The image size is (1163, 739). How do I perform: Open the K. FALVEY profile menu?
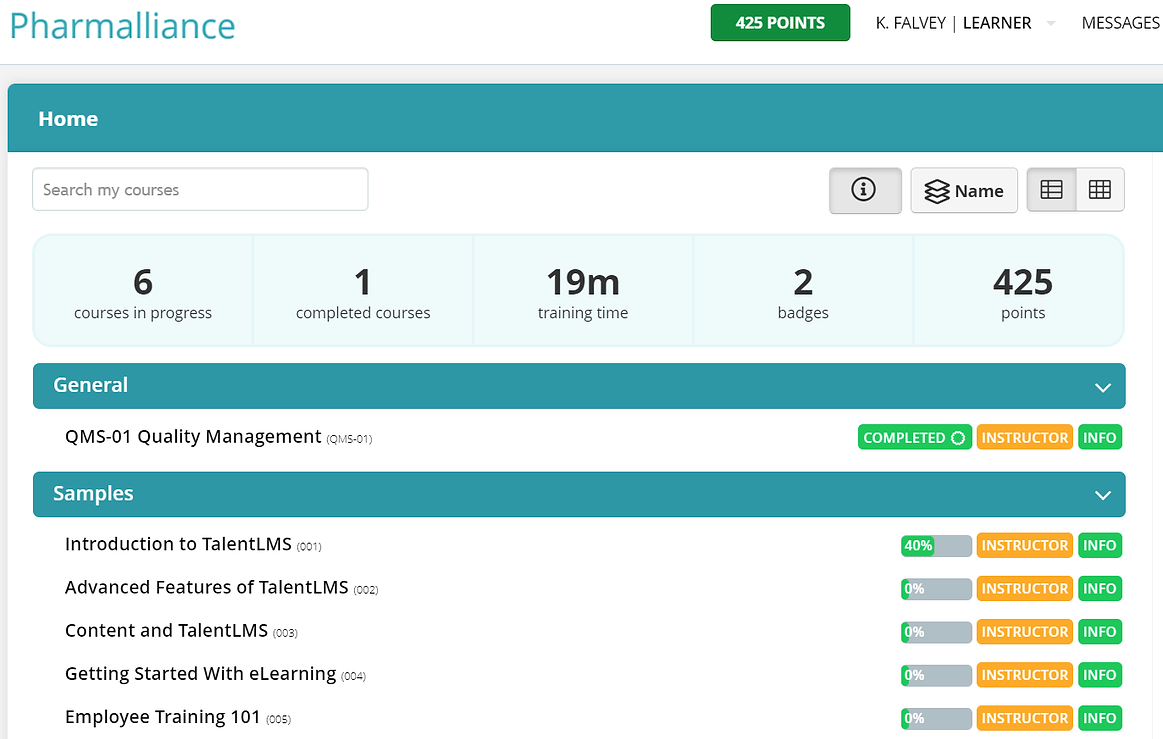[911, 23]
